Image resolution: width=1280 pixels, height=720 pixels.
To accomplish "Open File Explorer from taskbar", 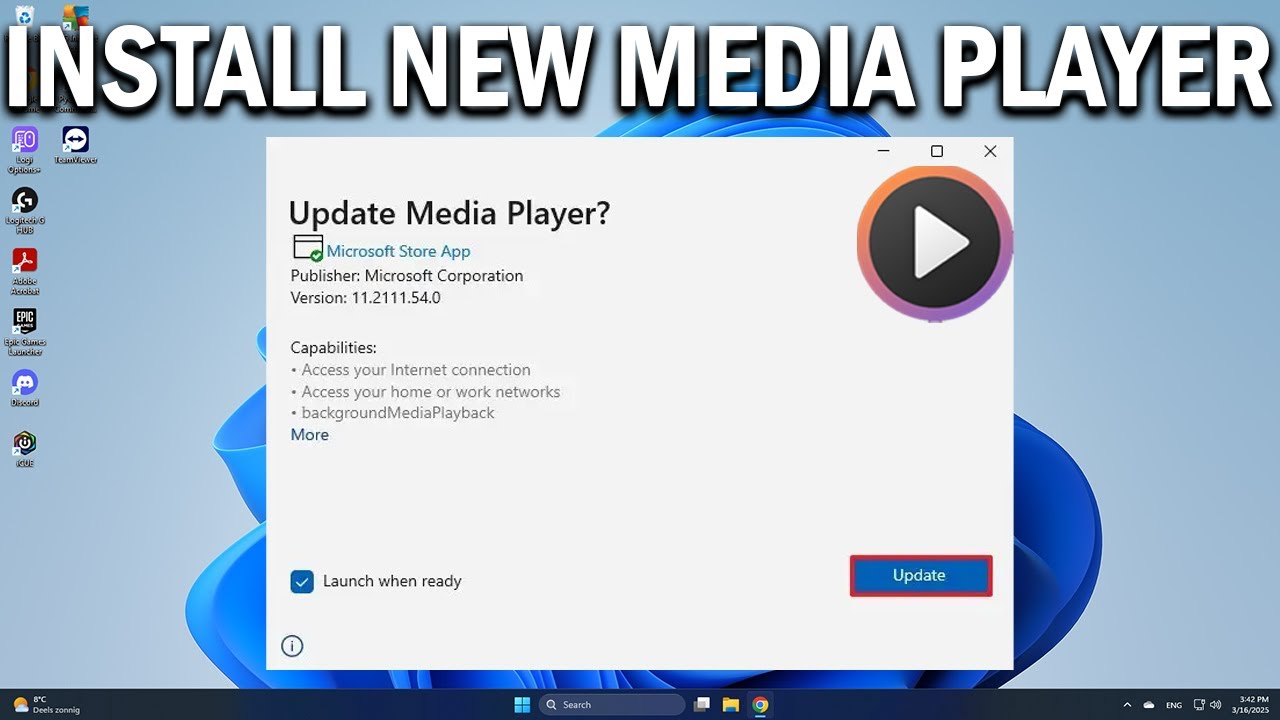I will click(731, 705).
